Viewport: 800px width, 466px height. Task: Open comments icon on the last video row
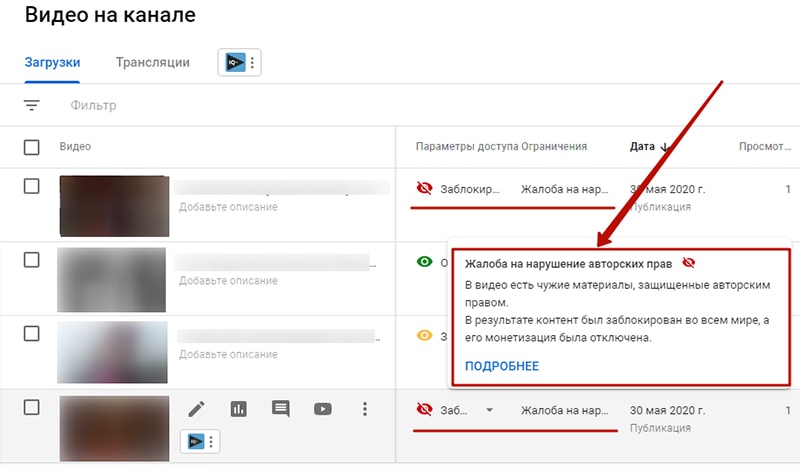(281, 408)
